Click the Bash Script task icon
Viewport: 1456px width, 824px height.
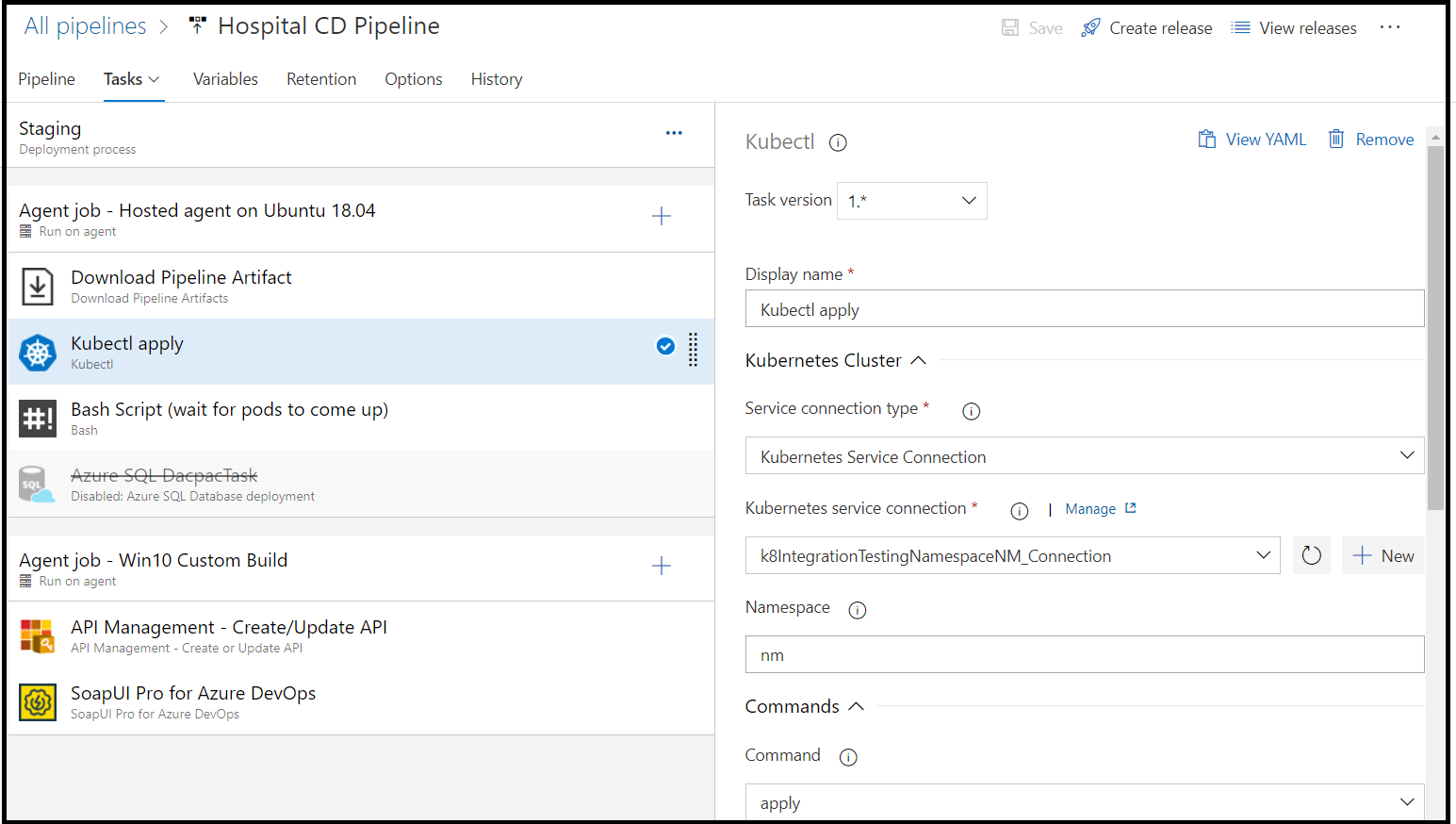pyautogui.click(x=38, y=419)
